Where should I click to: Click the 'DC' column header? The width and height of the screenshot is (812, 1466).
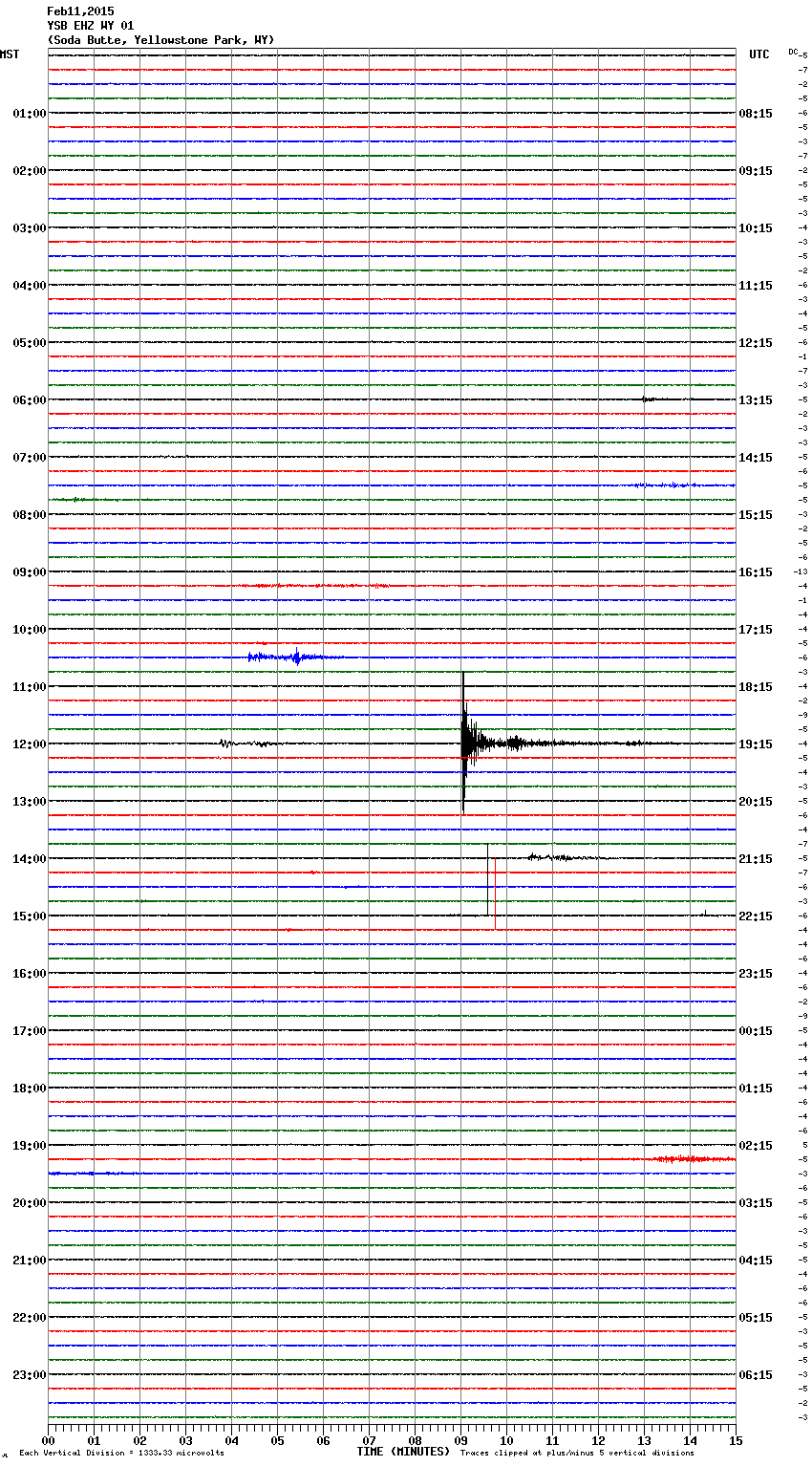pos(793,52)
